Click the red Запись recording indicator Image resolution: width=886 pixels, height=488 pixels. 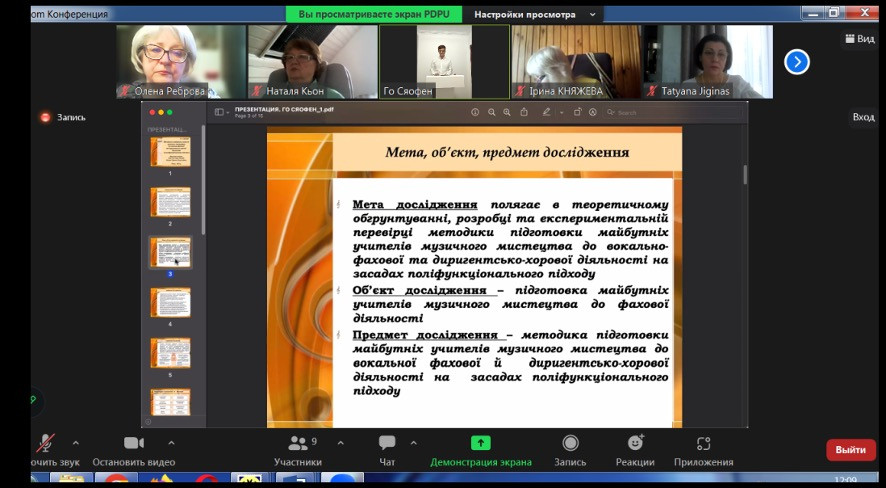62,117
